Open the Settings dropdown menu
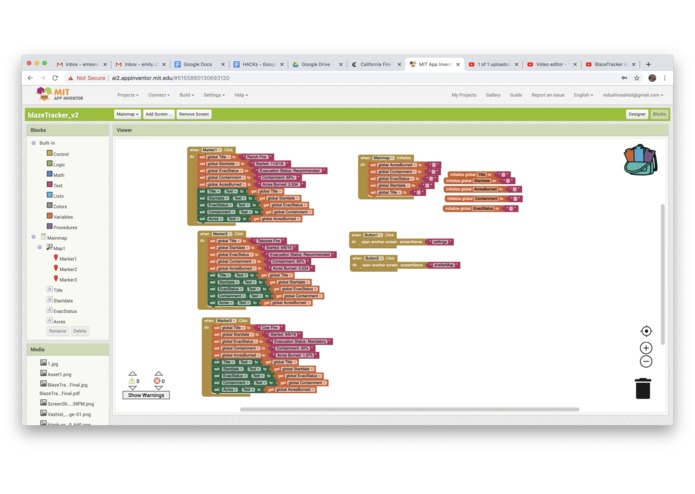695x494 pixels. [x=214, y=95]
